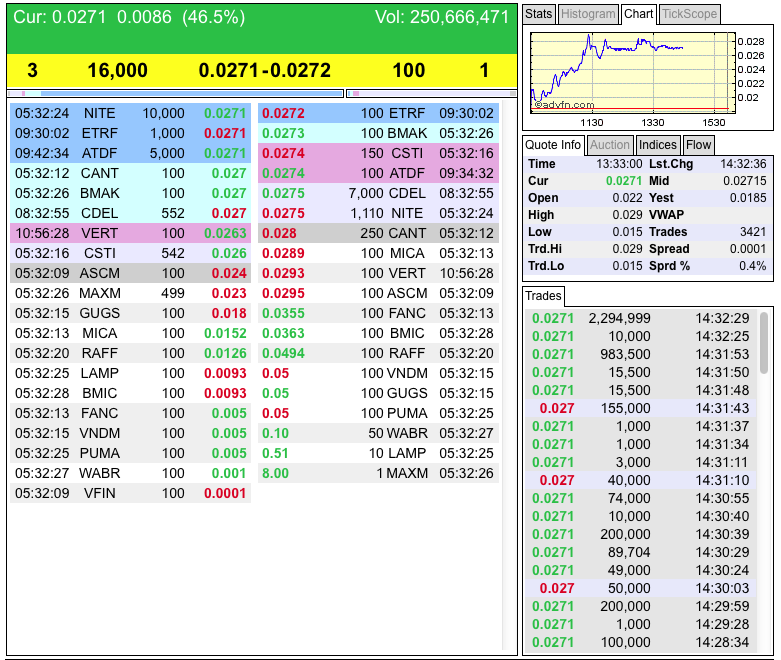Select the MAXM bid row of 499
781x660 pixels.
(x=130, y=293)
